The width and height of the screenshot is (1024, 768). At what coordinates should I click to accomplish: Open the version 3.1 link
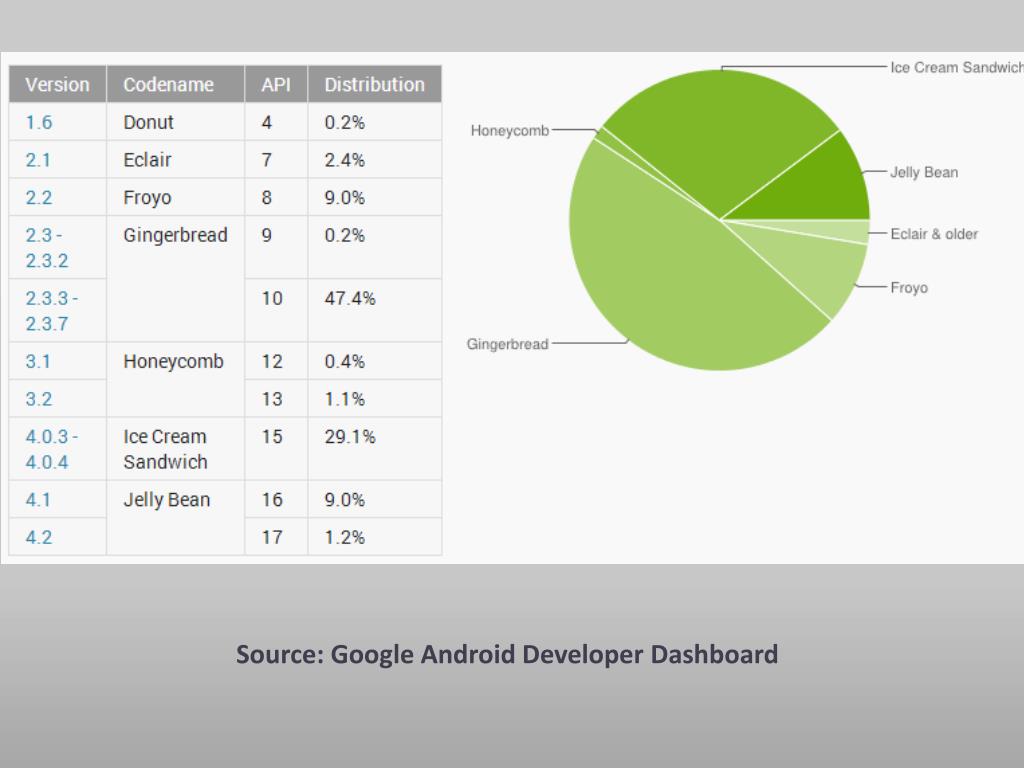coord(38,361)
